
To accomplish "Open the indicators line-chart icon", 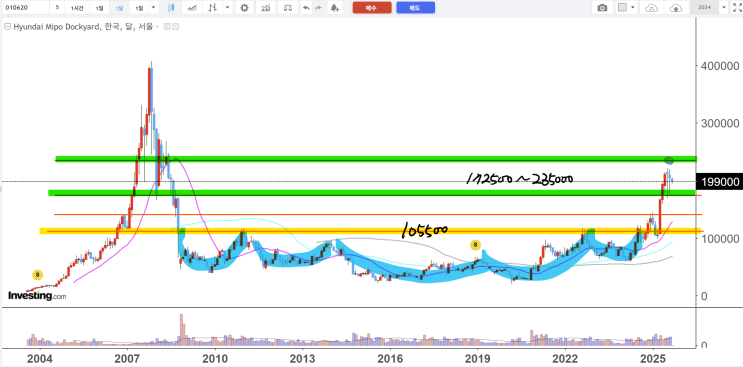I will (x=192, y=8).
